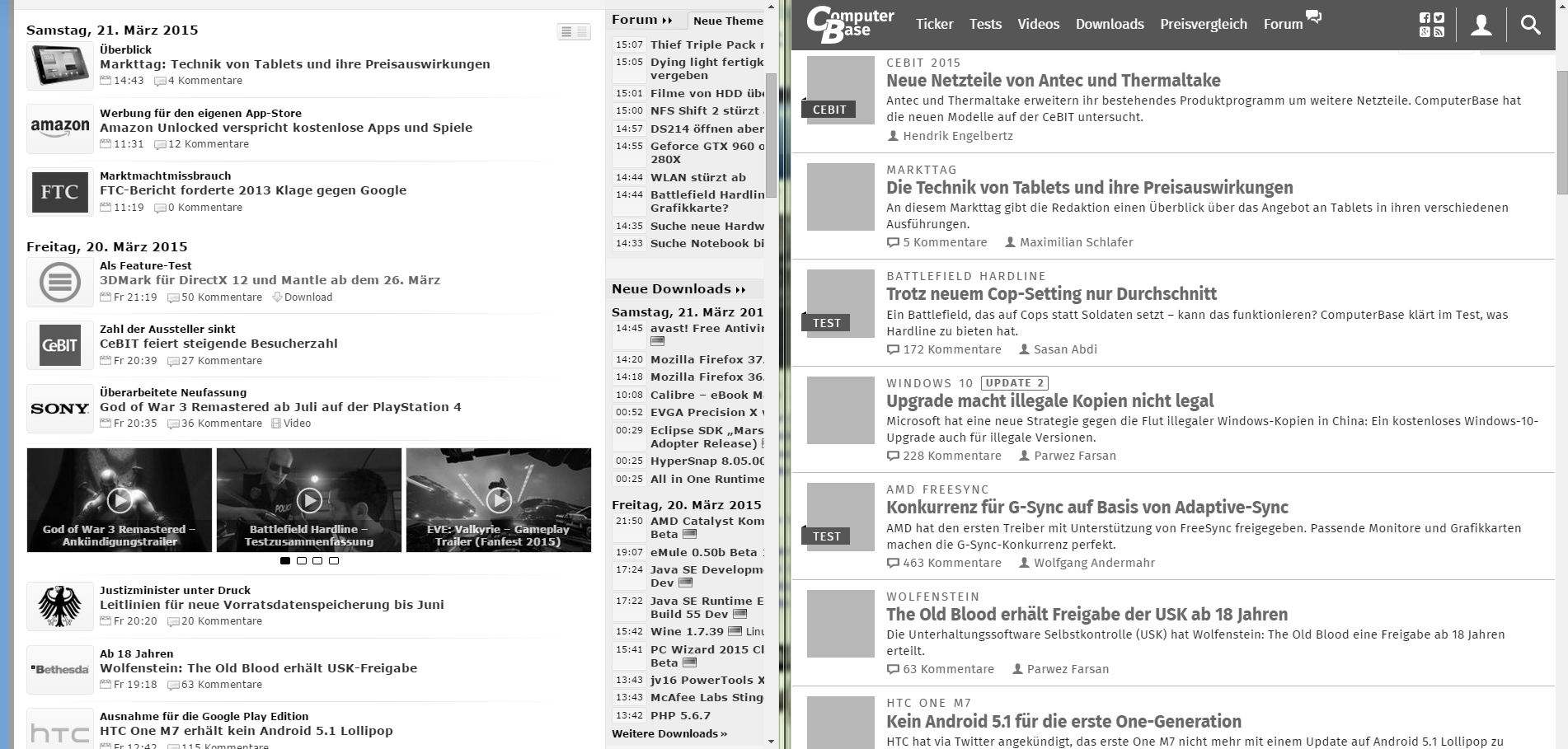This screenshot has width=1568, height=749.
Task: Open Video link of God of War article
Action: [x=291, y=424]
